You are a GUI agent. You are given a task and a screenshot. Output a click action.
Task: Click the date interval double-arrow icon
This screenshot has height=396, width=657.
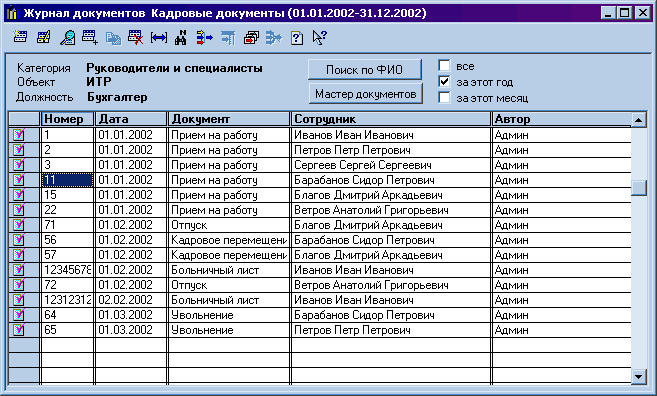(x=159, y=38)
